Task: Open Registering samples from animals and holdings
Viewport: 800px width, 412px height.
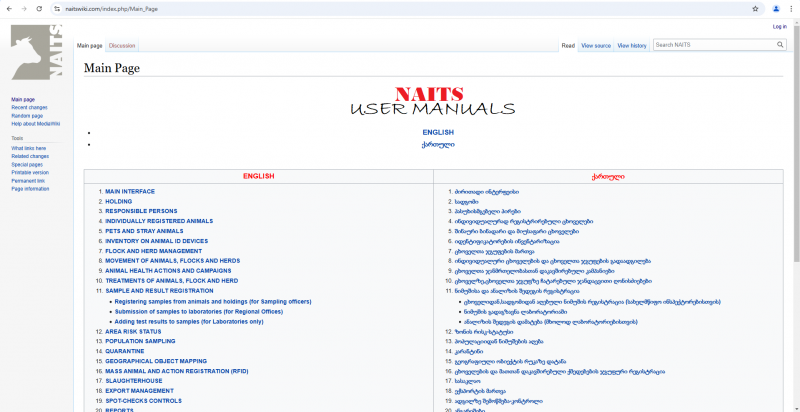Action: coord(213,301)
